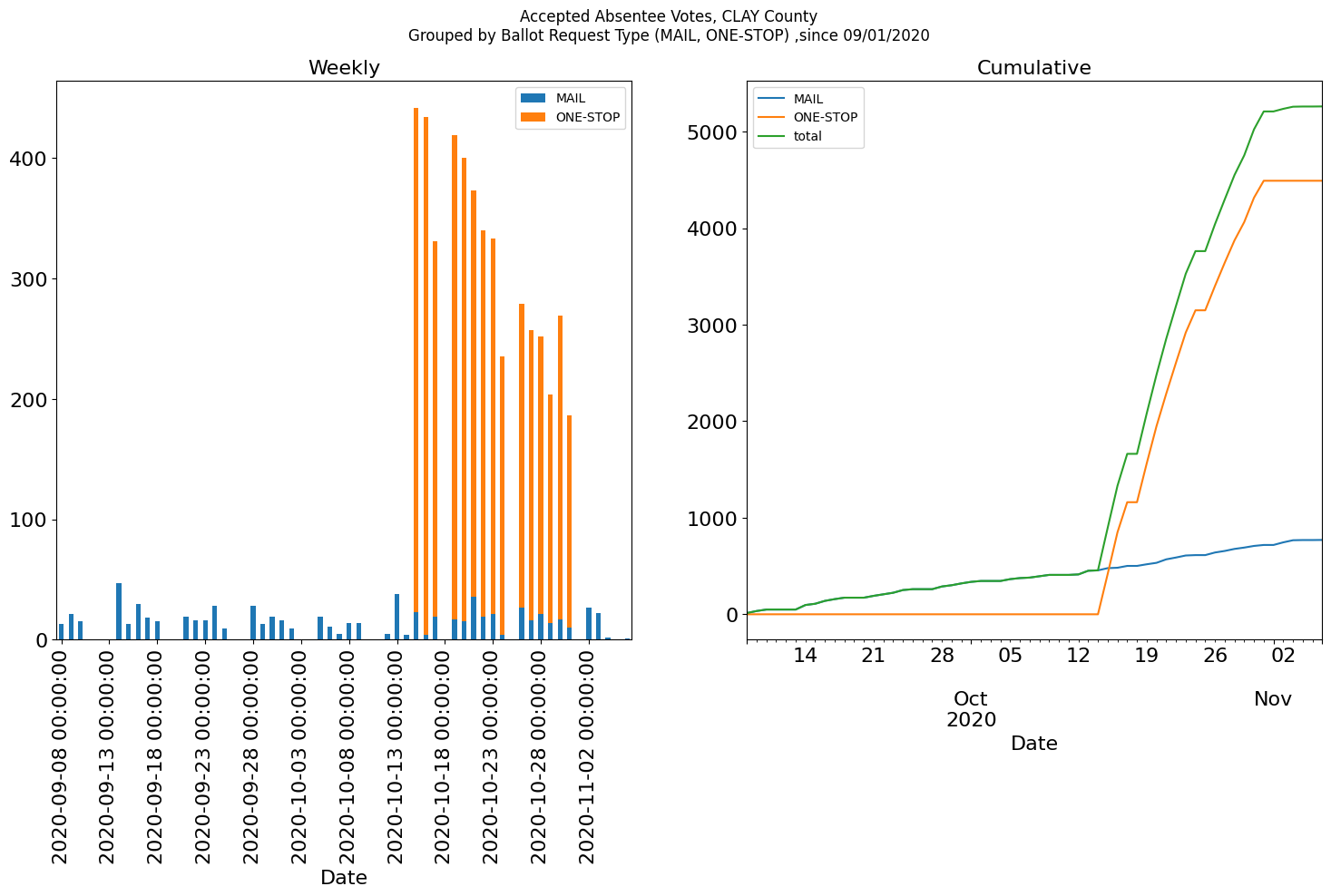Click Cumulative x-axis tick label 26

click(x=1216, y=656)
